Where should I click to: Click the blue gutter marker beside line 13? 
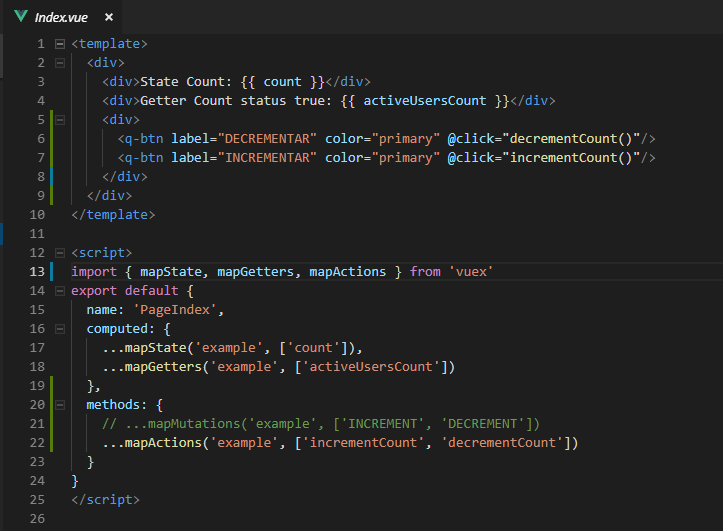53,272
